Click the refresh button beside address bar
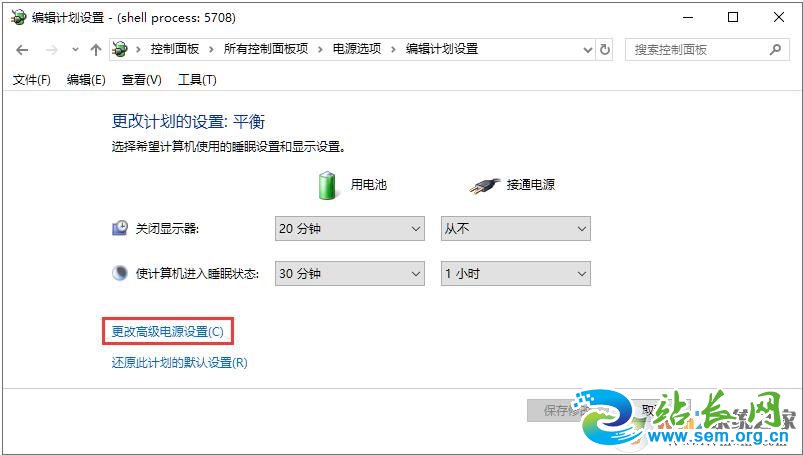 point(605,50)
